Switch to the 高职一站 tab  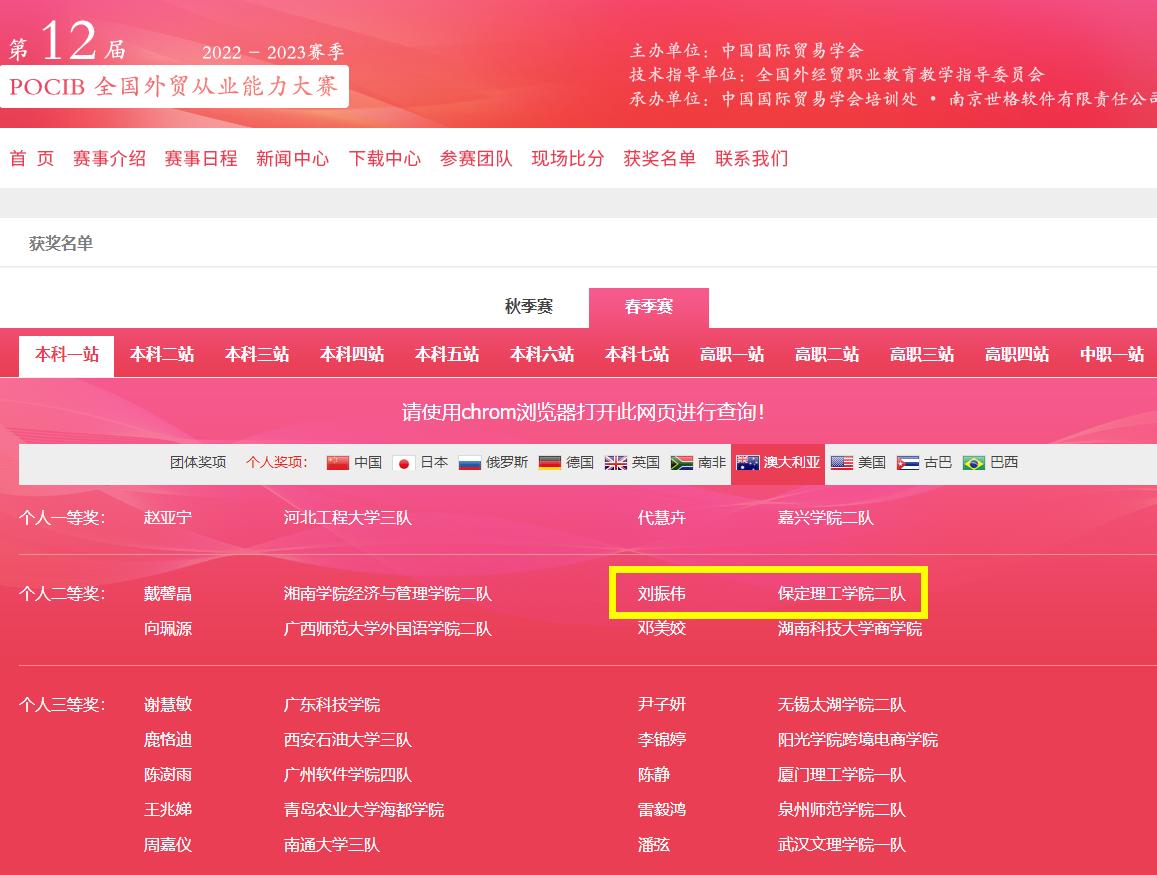(x=731, y=354)
